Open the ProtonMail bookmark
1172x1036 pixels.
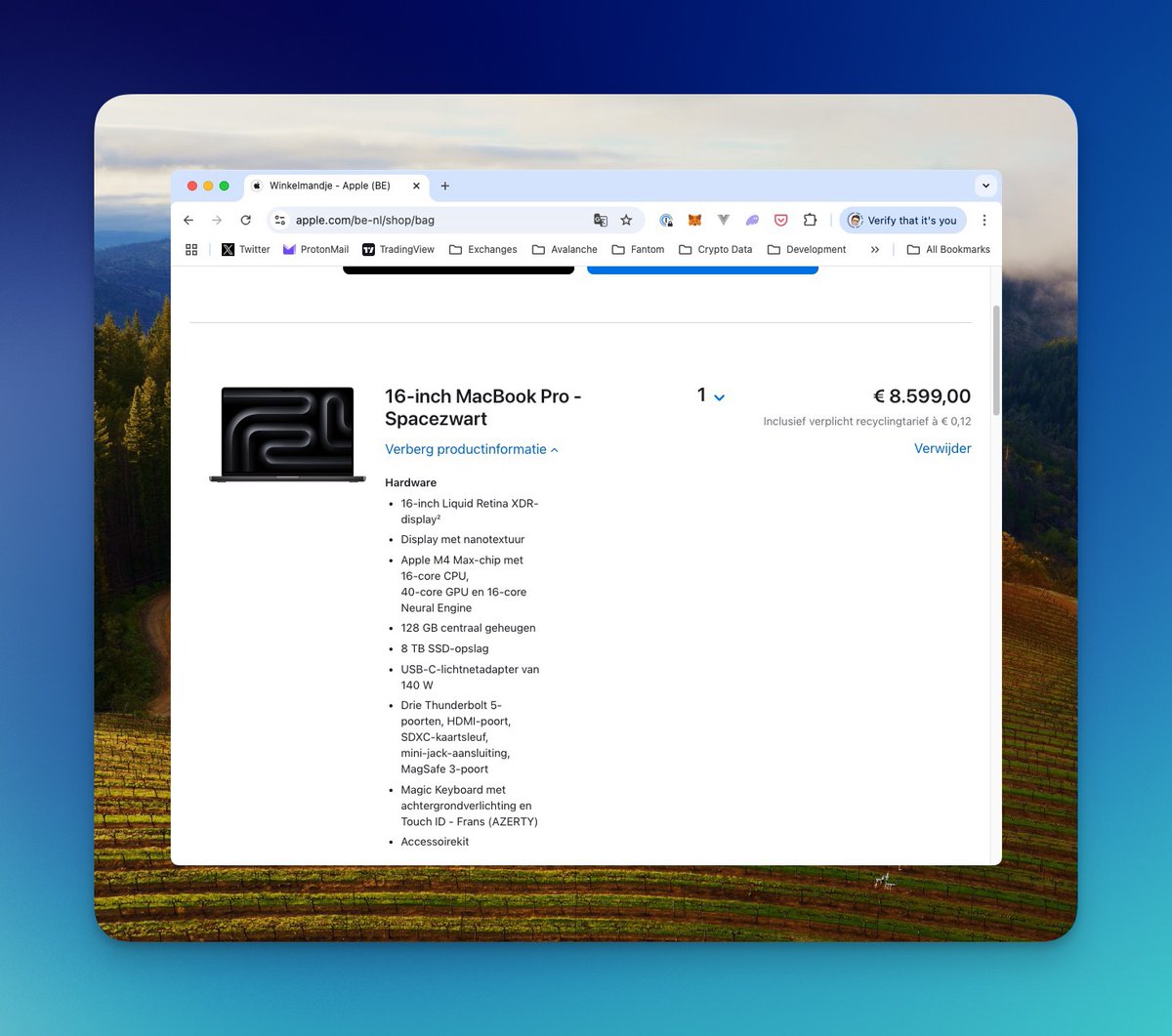coord(315,250)
